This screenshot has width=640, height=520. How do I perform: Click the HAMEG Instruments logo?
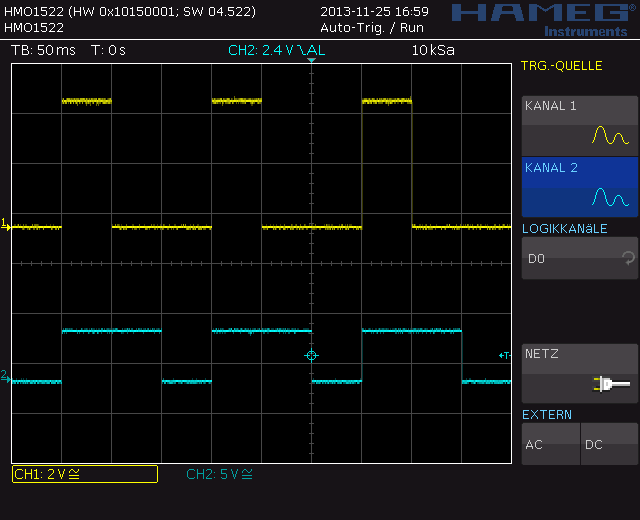click(x=544, y=20)
